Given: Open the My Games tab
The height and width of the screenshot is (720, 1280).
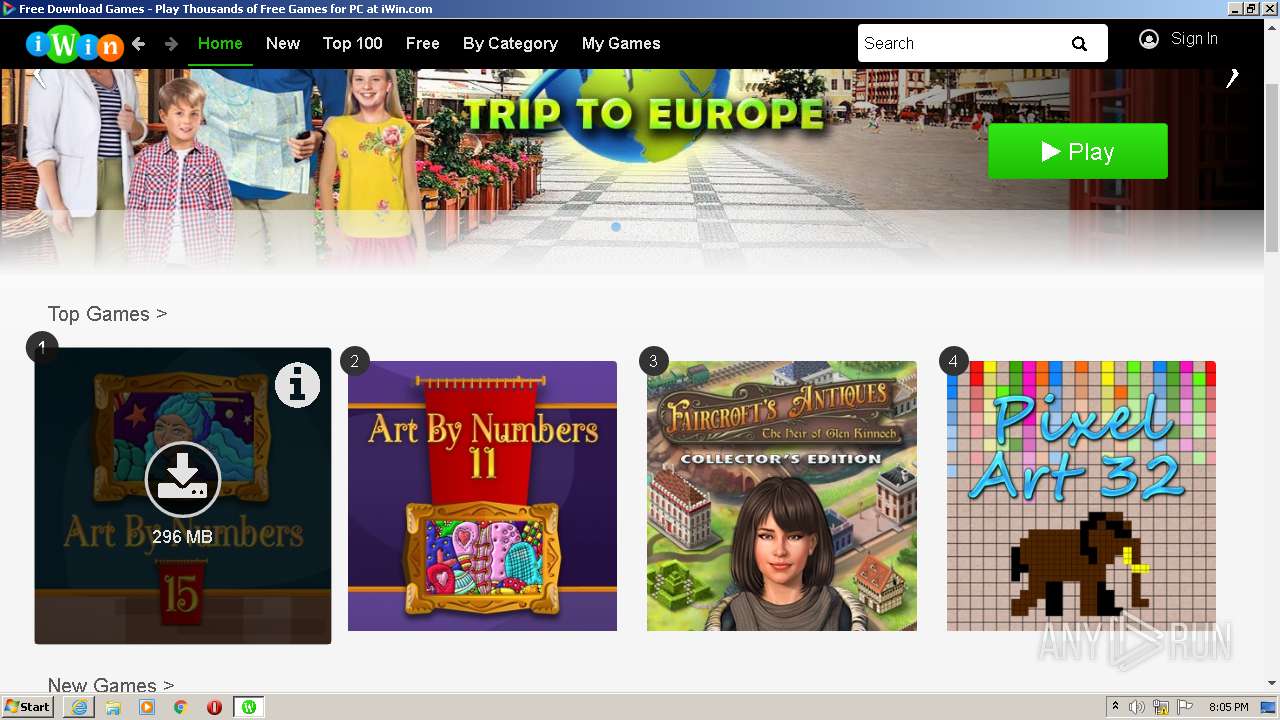Looking at the screenshot, I should point(621,43).
